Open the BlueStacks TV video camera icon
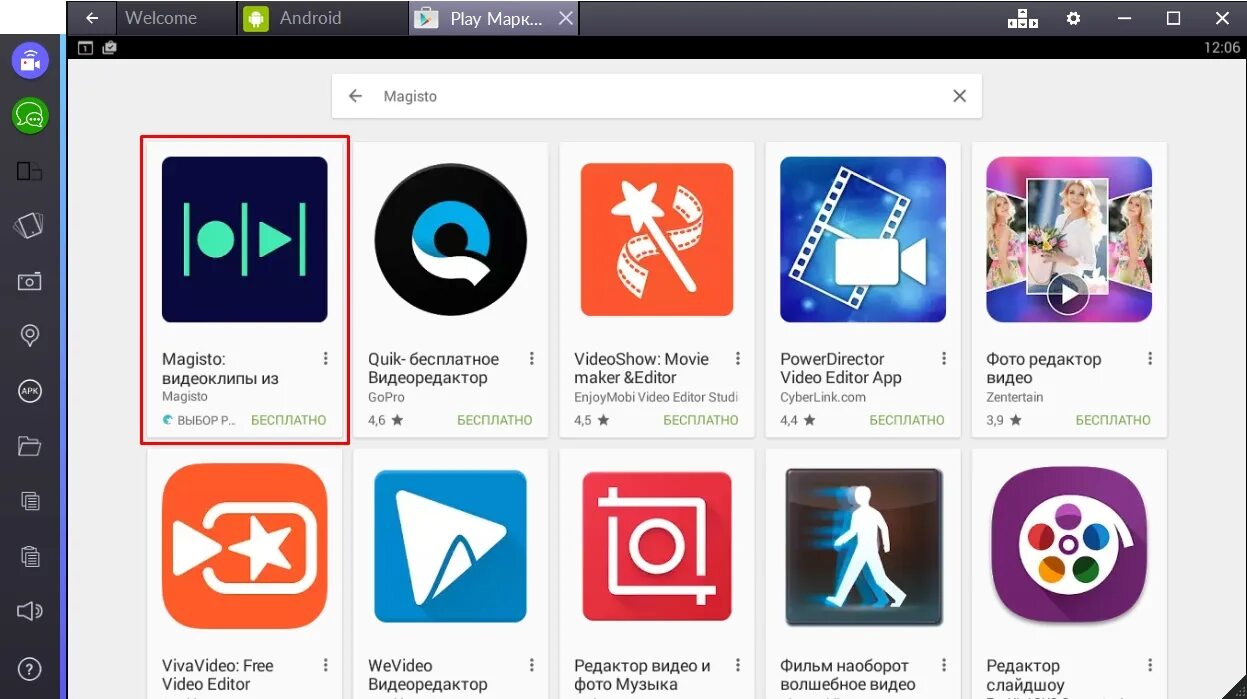The image size is (1247, 699). 30,61
